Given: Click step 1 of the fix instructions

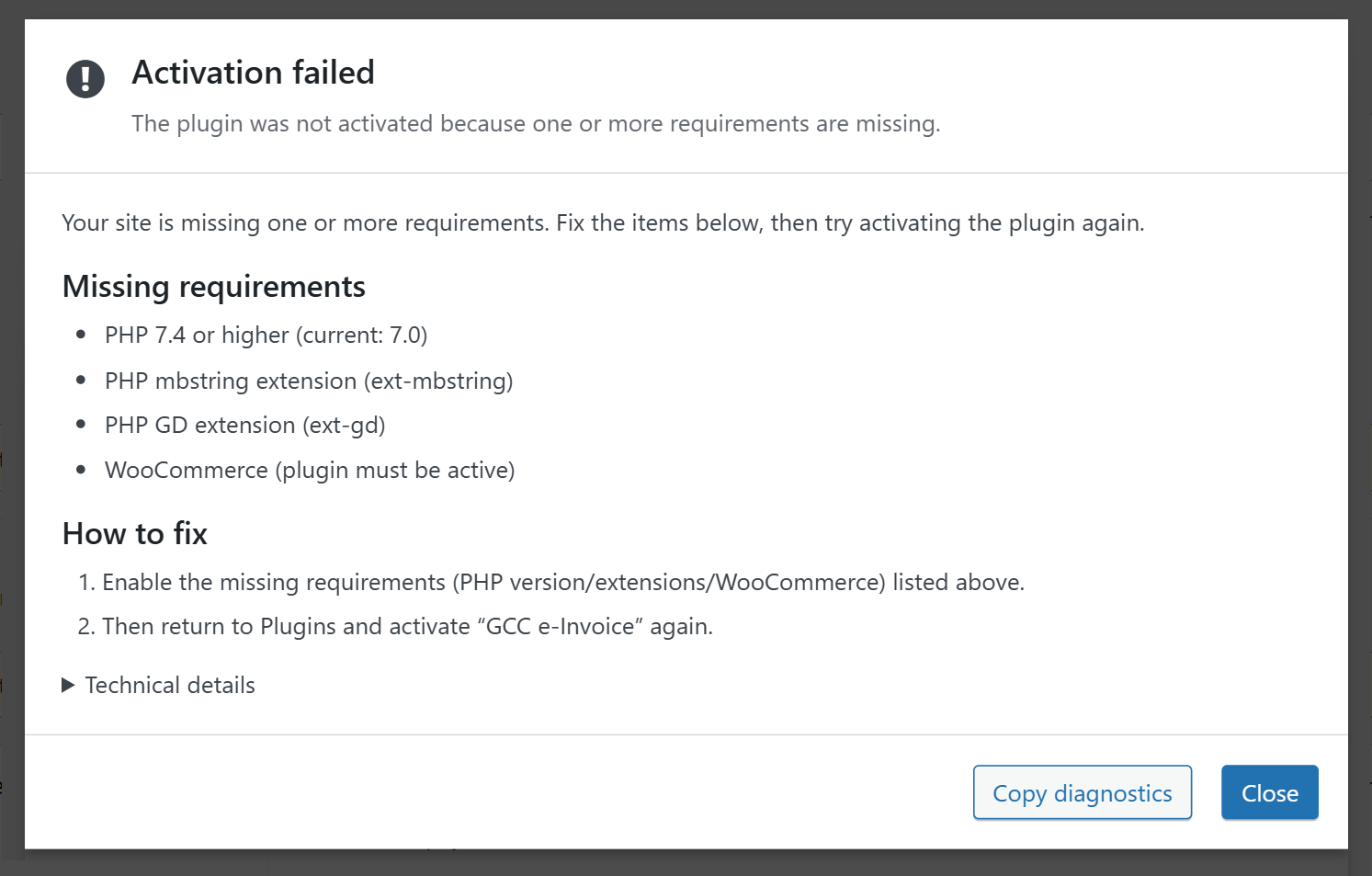Looking at the screenshot, I should 563,582.
